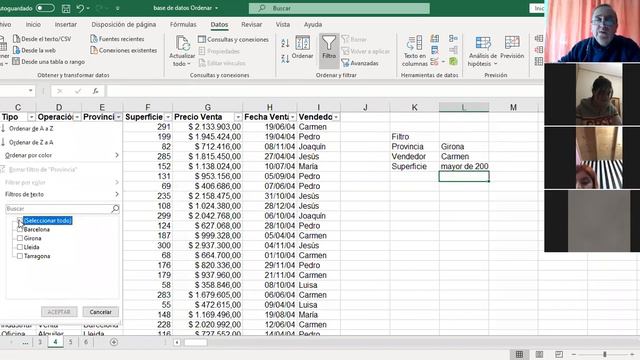
Task: Click cell containing mayor de 200
Action: (464, 167)
